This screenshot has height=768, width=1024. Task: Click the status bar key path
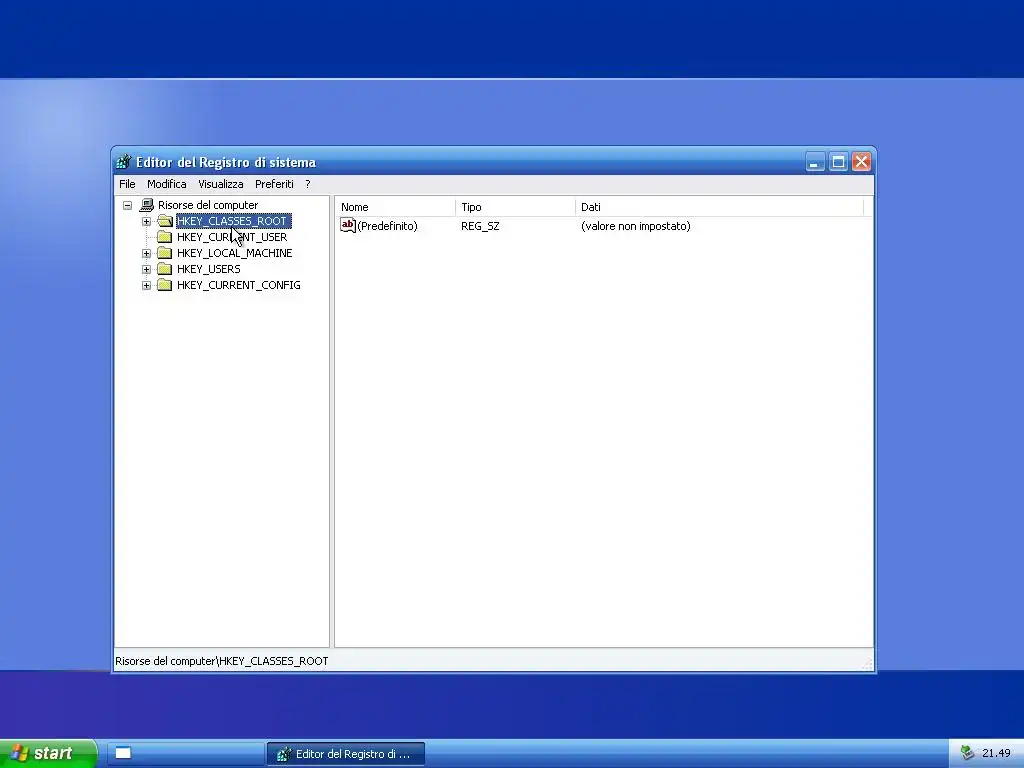tap(221, 661)
